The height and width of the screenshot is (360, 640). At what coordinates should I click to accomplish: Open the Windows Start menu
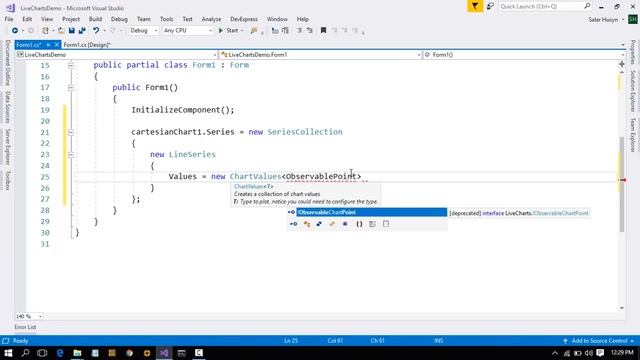[8, 353]
